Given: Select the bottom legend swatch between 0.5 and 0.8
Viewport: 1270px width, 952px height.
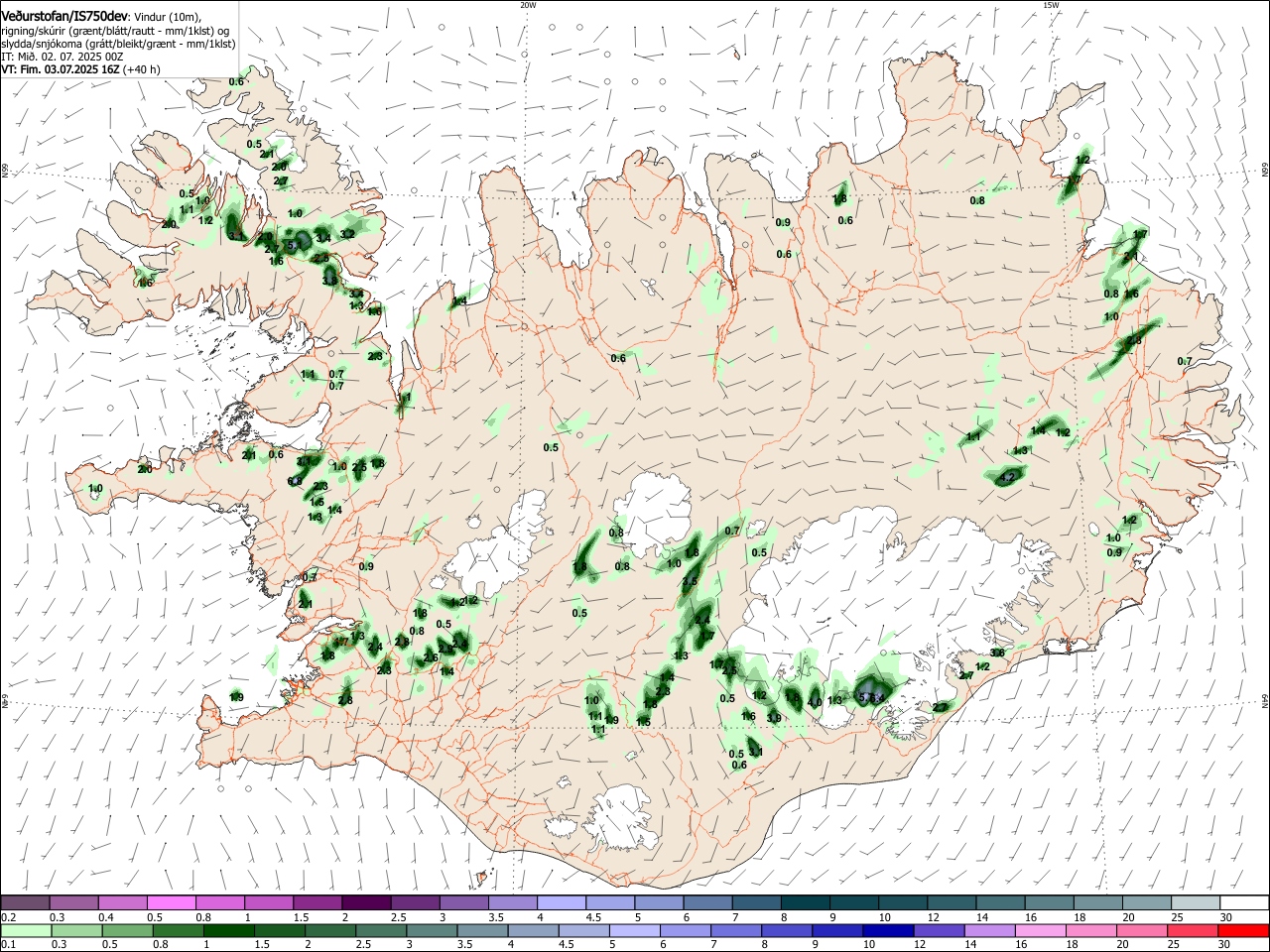Looking at the screenshot, I should 127,930.
